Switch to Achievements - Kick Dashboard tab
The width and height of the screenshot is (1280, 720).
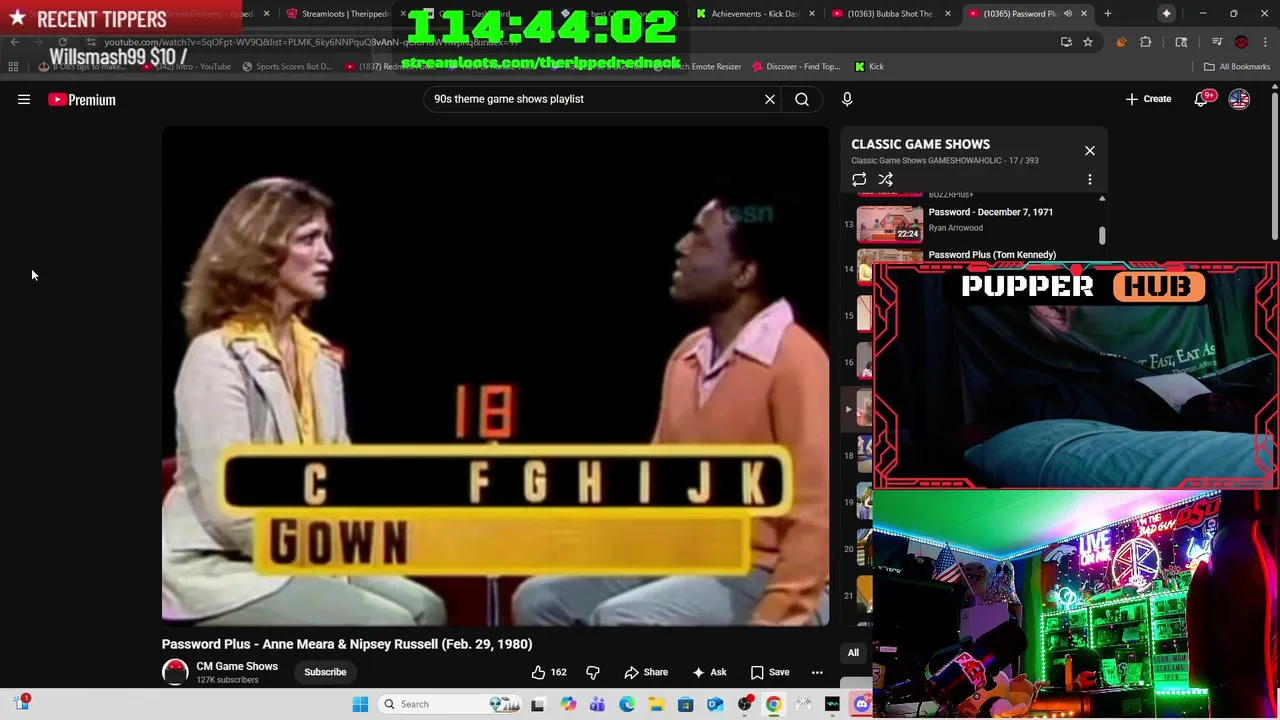[x=755, y=14]
